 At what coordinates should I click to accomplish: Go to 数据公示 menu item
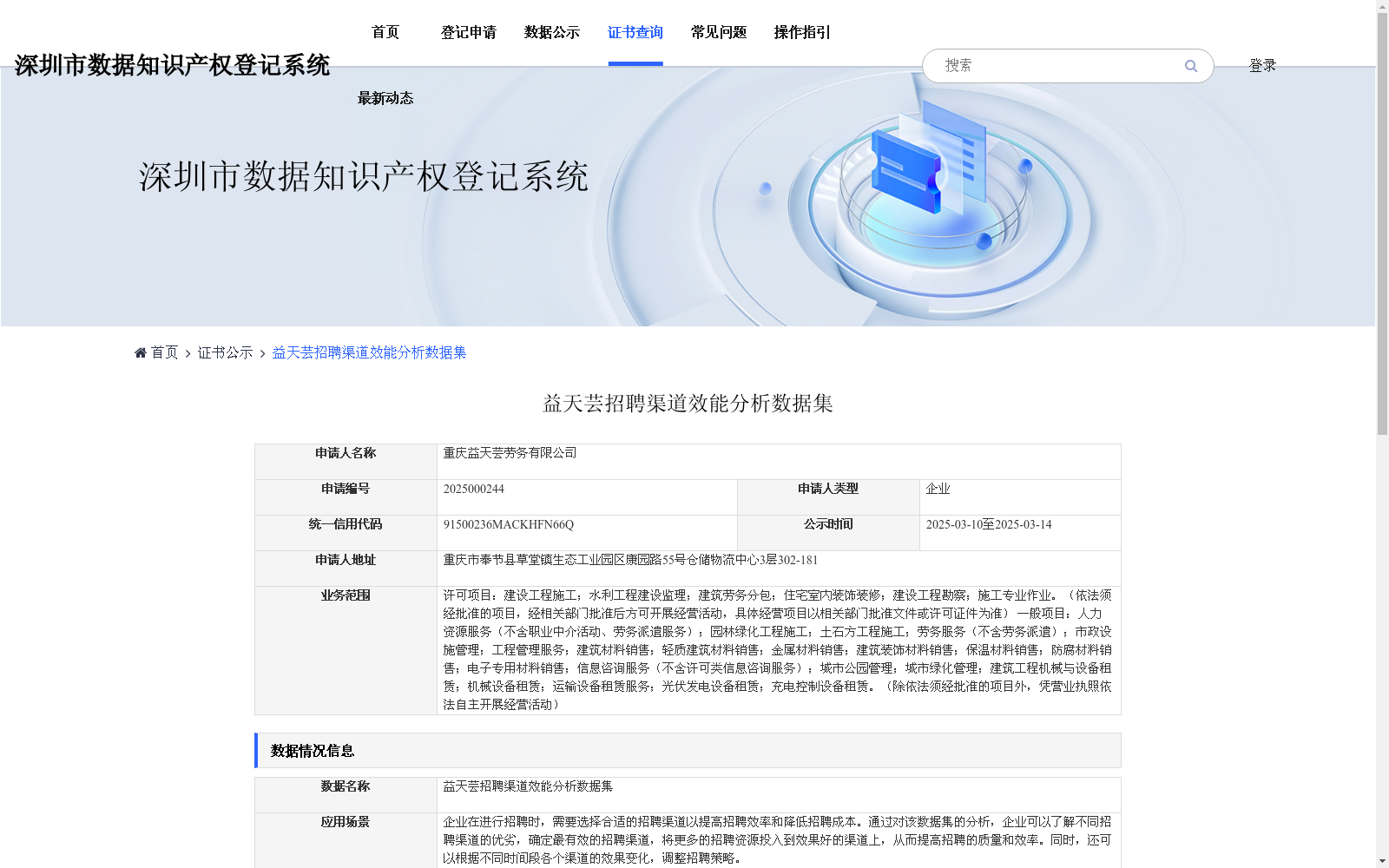[552, 32]
